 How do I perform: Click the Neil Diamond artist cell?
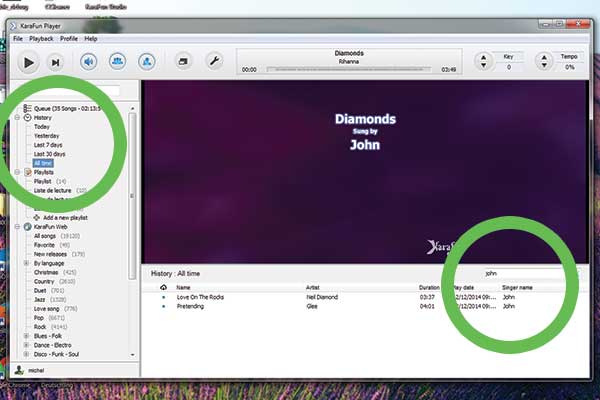(322, 297)
